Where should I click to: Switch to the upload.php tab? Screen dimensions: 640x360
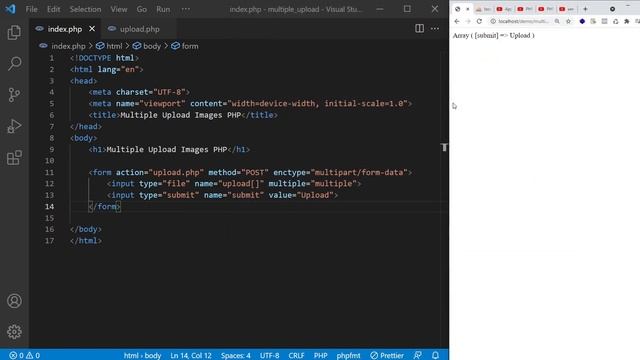click(140, 29)
